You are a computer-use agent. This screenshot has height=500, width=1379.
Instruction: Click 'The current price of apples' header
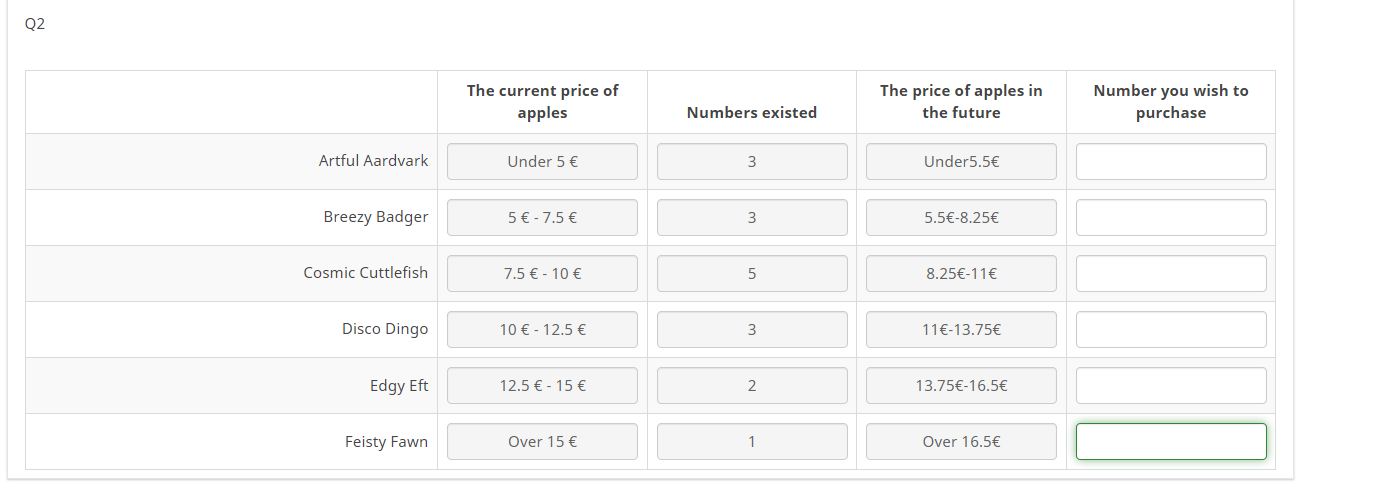click(x=542, y=102)
